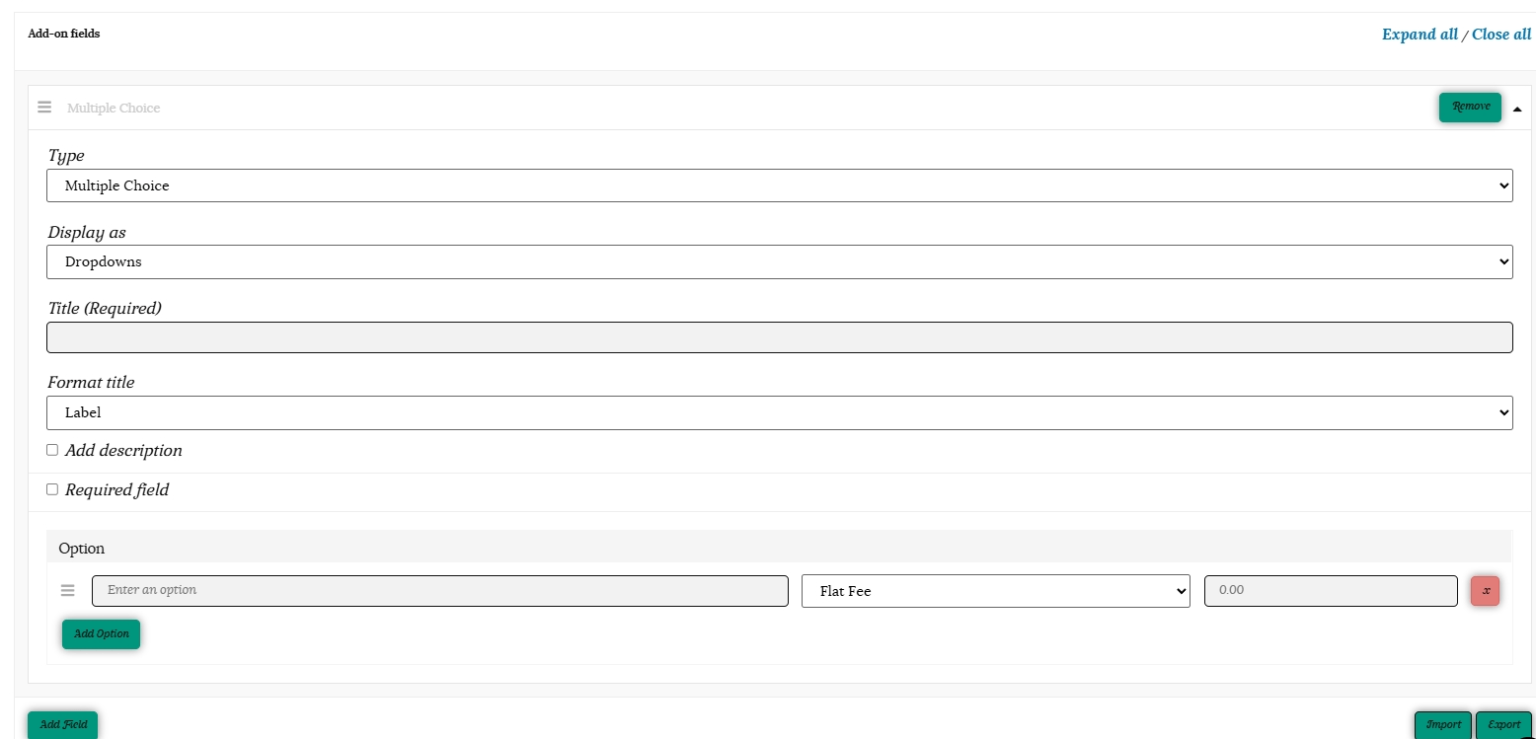Open the Type dropdown
Viewport: 1536px width, 739px height.
point(779,186)
